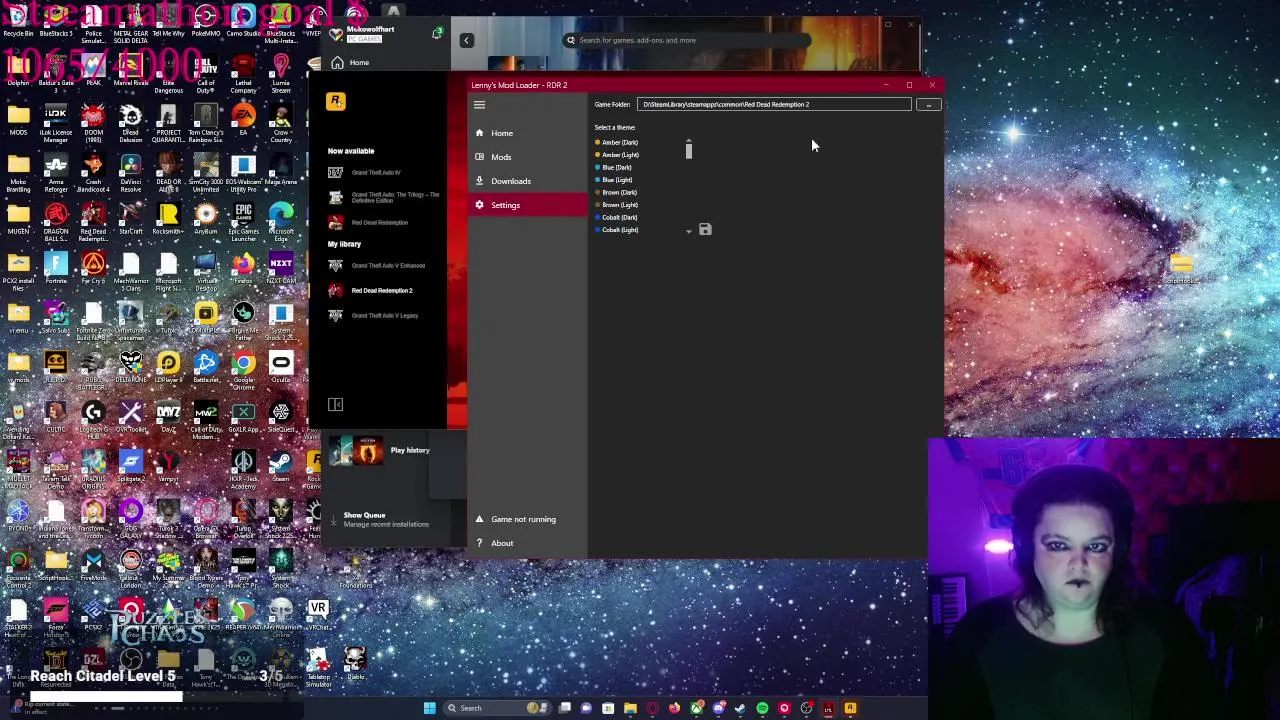The width and height of the screenshot is (1280, 720).
Task: Select the Red Dead Redemption desktop icon
Action: [x=93, y=220]
